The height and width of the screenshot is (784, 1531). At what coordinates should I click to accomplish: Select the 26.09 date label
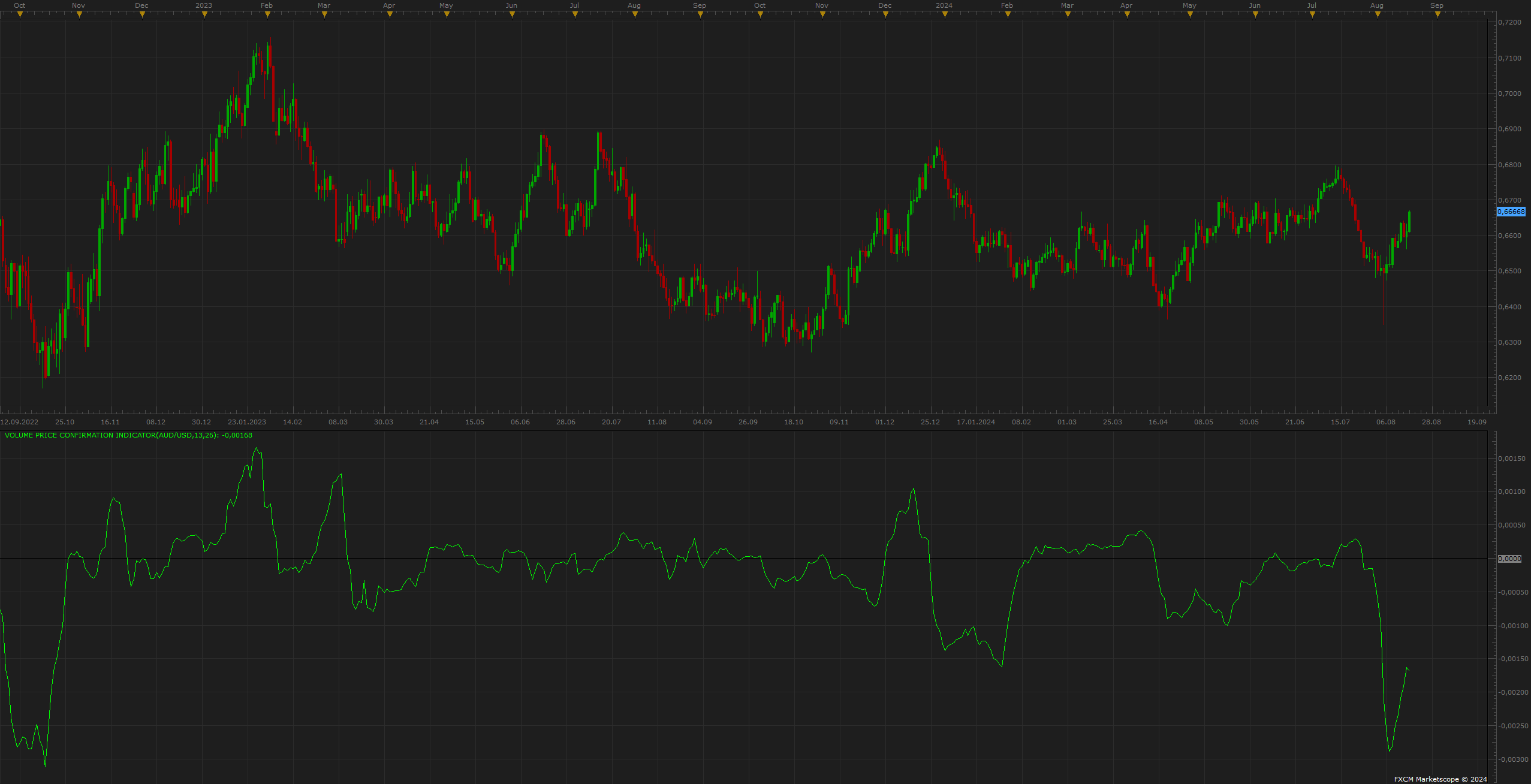(x=748, y=422)
